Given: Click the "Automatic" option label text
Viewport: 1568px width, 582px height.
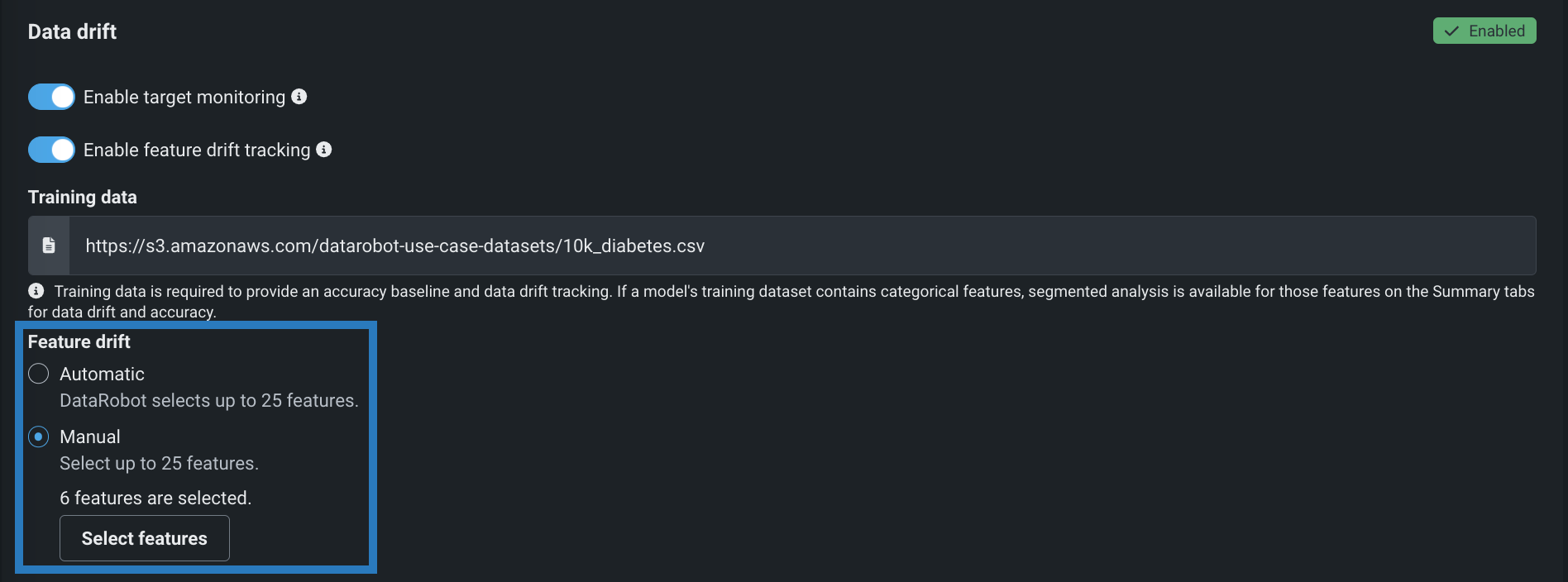Looking at the screenshot, I should coord(102,374).
